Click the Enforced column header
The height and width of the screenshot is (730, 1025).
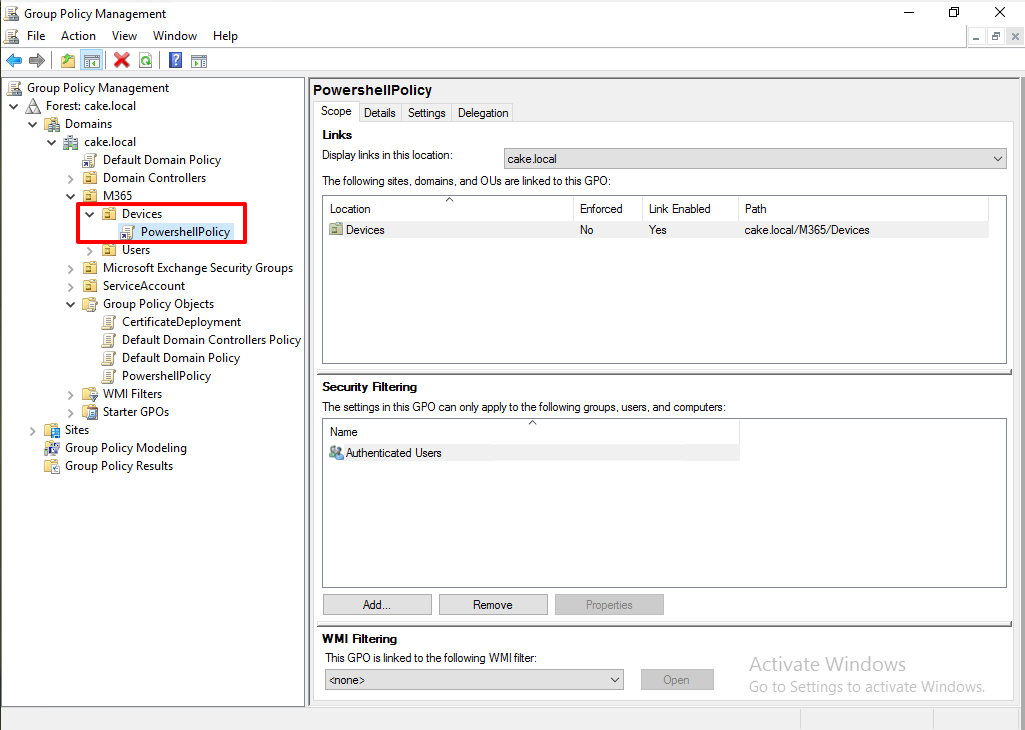[608, 209]
